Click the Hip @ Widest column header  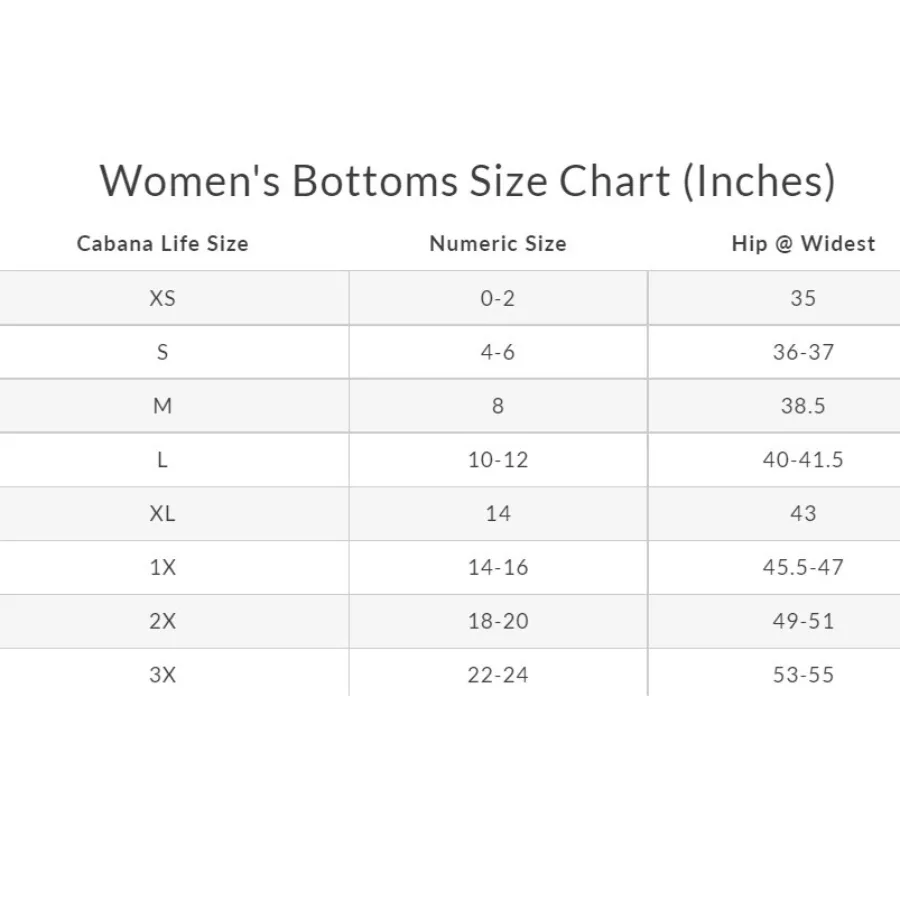coord(803,244)
